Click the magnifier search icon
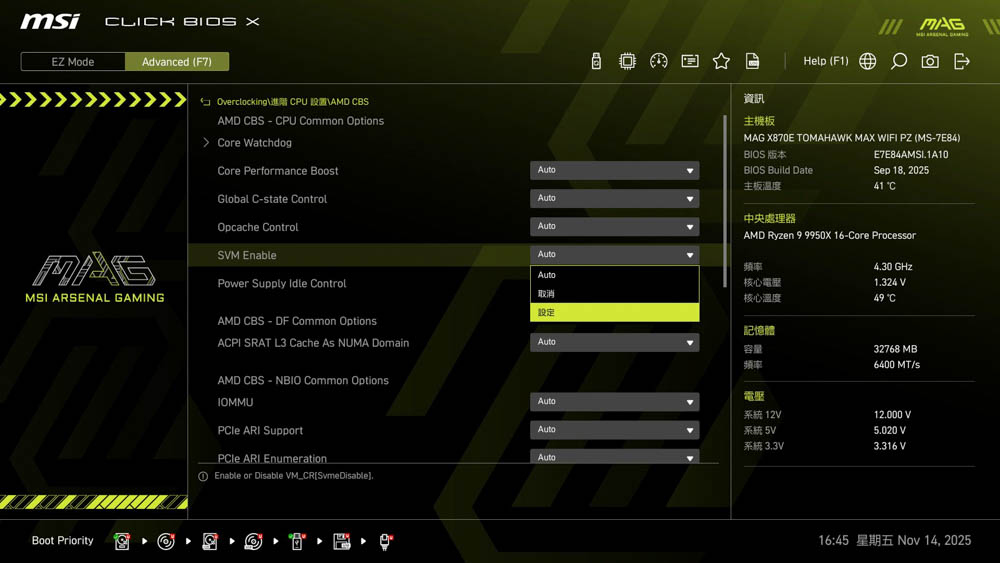Image resolution: width=1000 pixels, height=563 pixels. 899,61
